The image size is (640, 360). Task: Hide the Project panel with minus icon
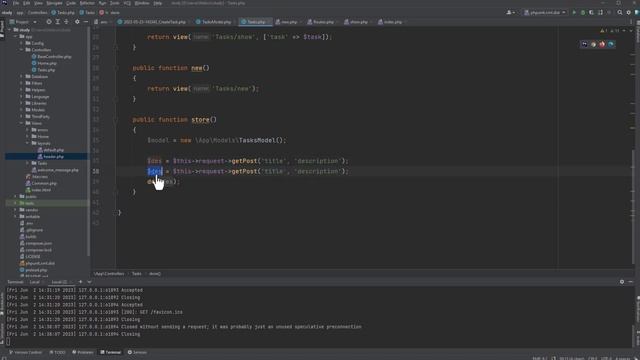pyautogui.click(x=86, y=22)
